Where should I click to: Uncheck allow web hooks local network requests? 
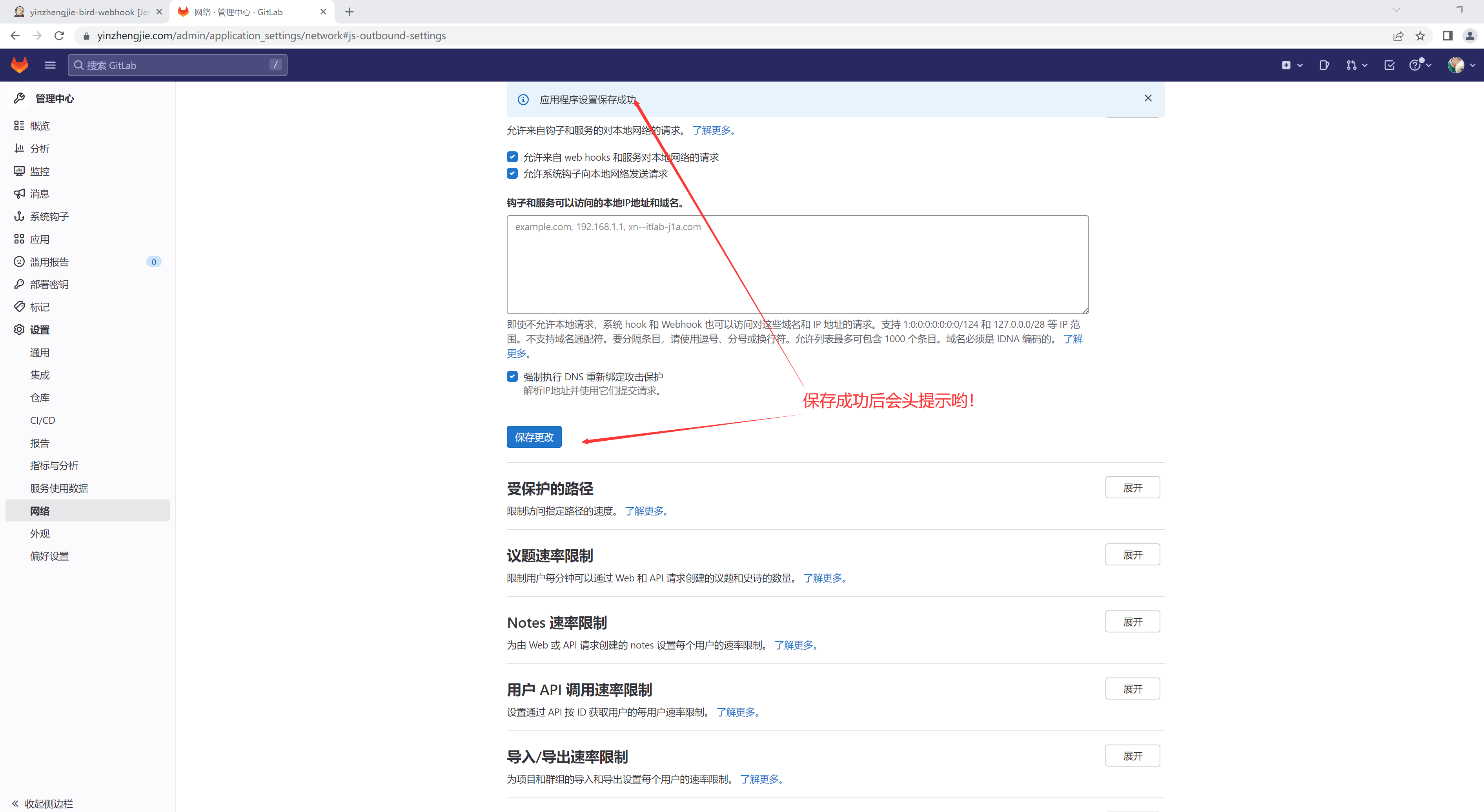[512, 157]
